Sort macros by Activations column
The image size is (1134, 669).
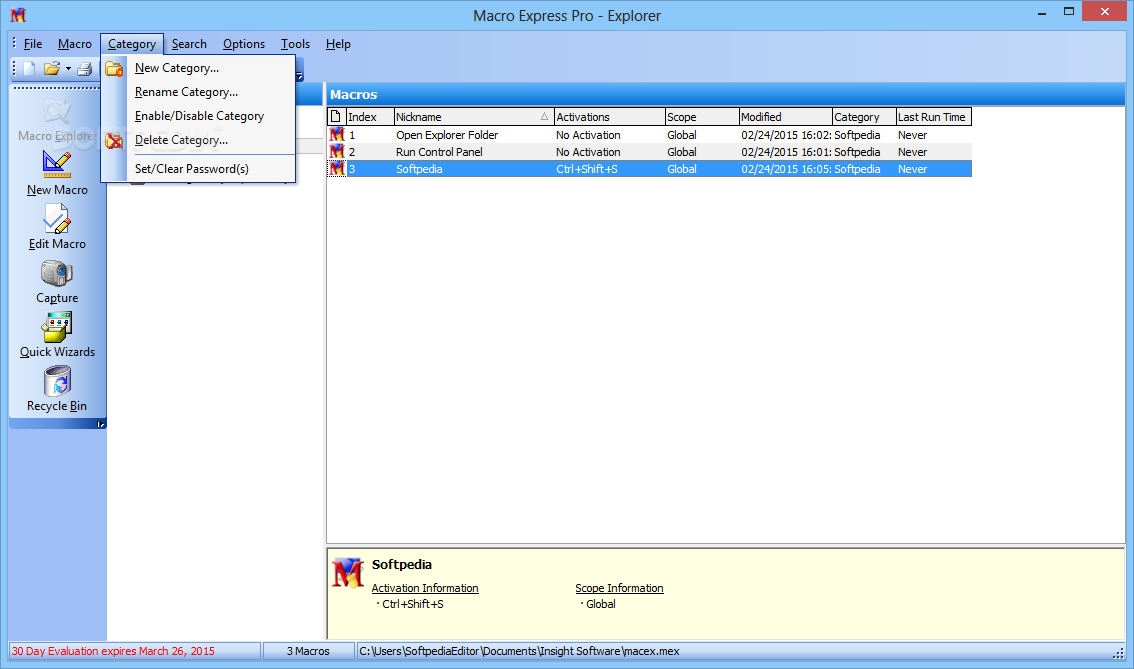coord(609,116)
